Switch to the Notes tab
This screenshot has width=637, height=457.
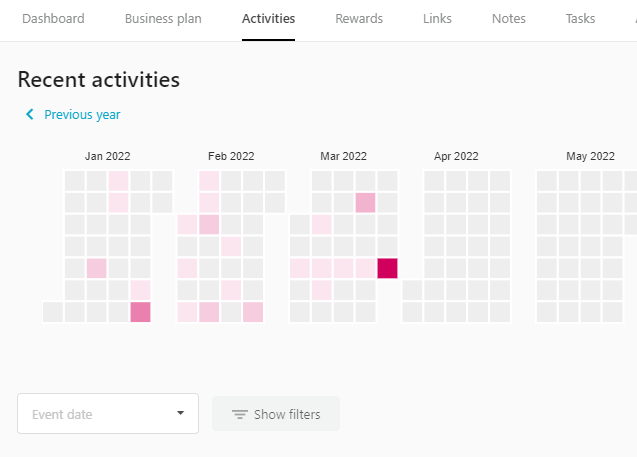(x=509, y=19)
